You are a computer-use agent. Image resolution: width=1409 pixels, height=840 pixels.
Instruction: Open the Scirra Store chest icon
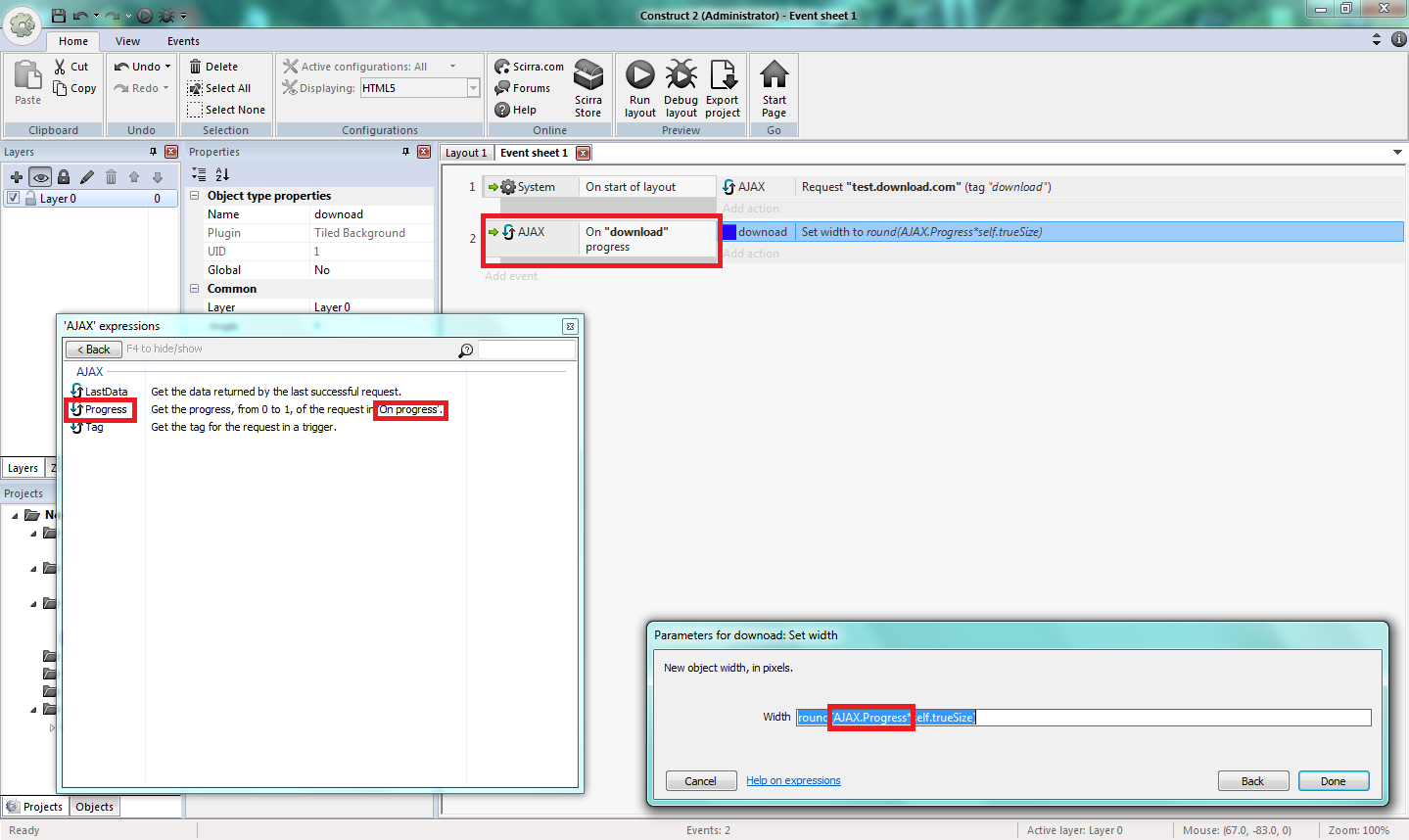point(588,75)
